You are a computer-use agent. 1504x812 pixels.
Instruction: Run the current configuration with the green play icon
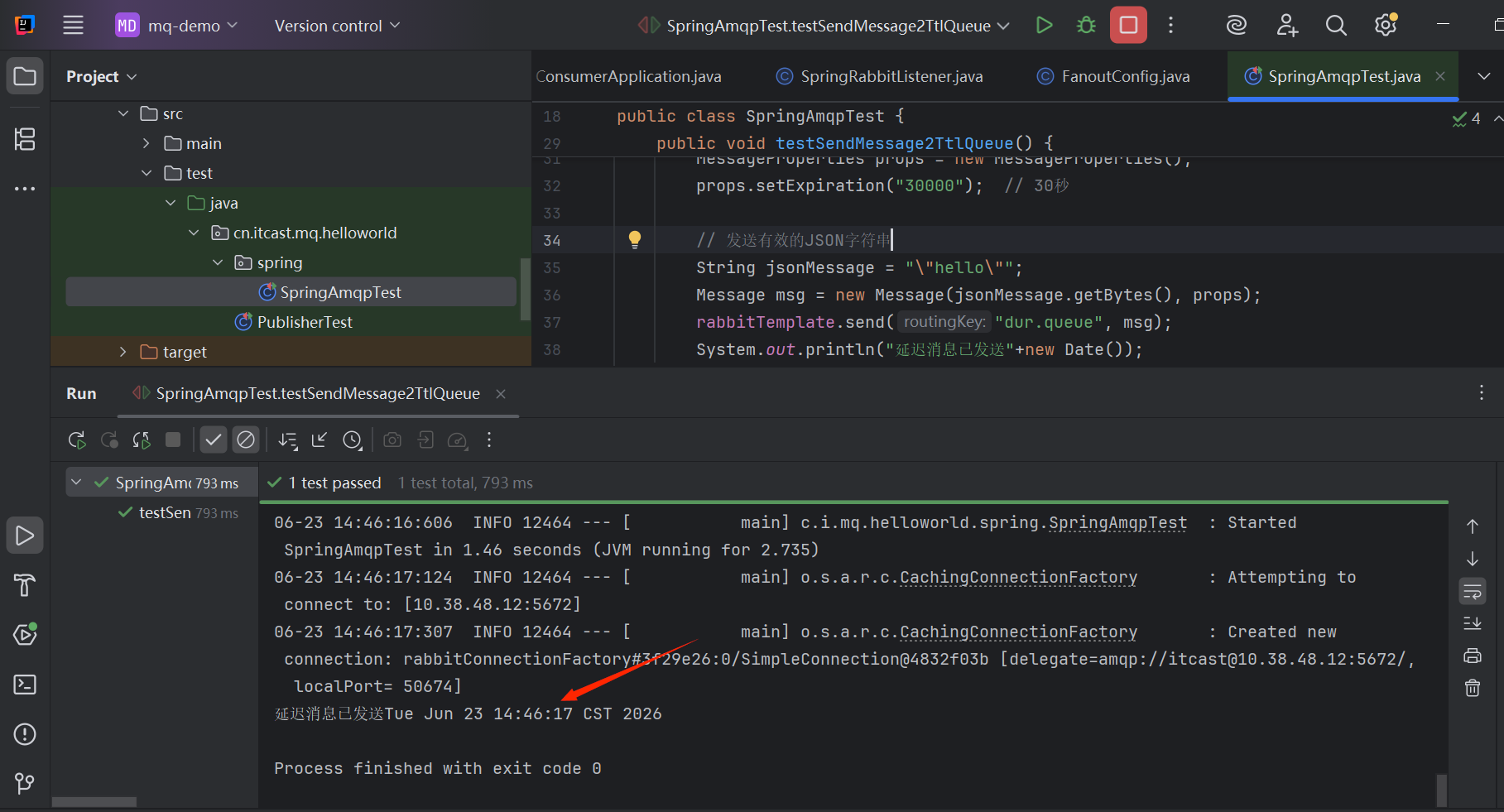[x=1045, y=26]
